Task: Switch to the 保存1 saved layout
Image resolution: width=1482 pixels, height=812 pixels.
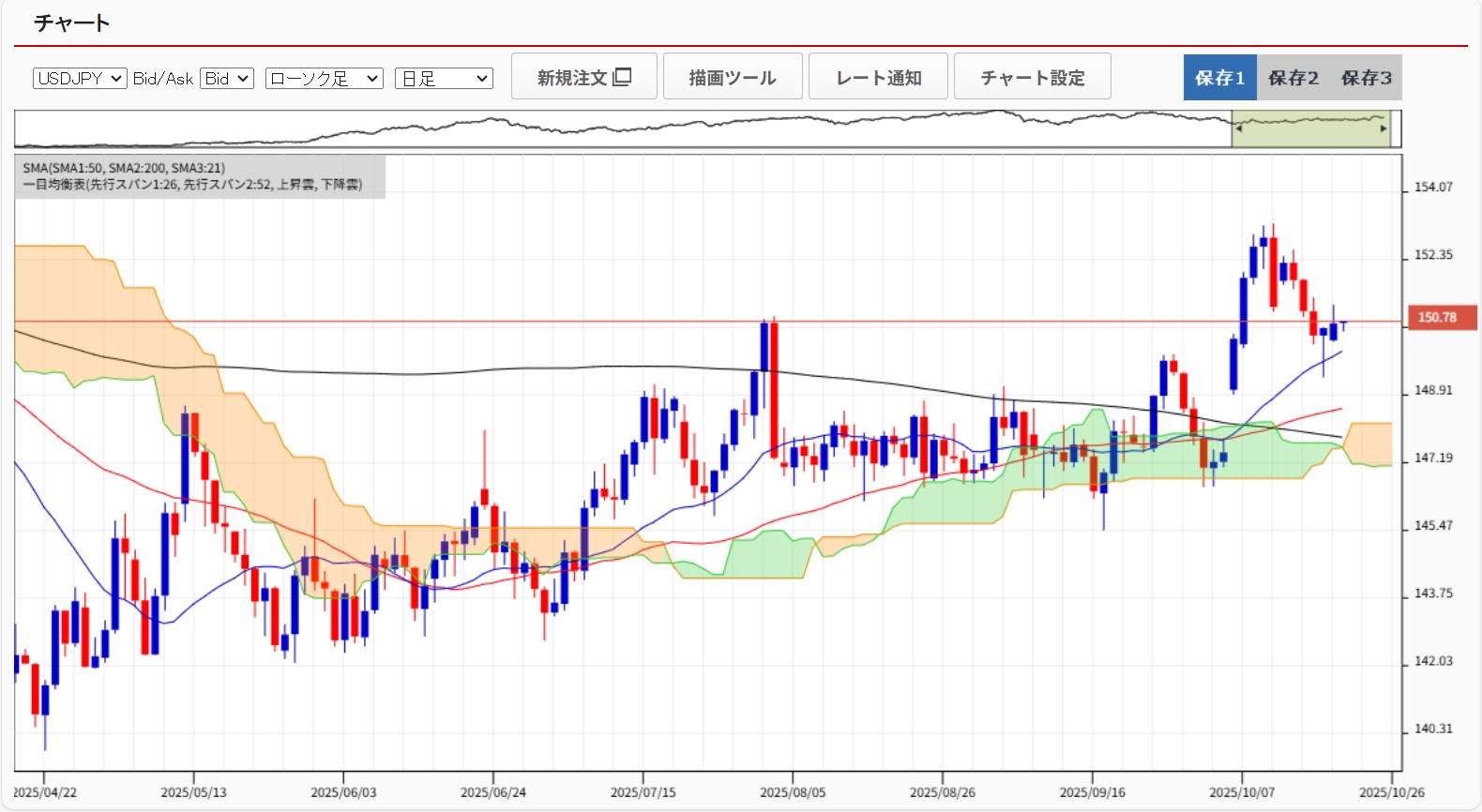Action: tap(1219, 78)
